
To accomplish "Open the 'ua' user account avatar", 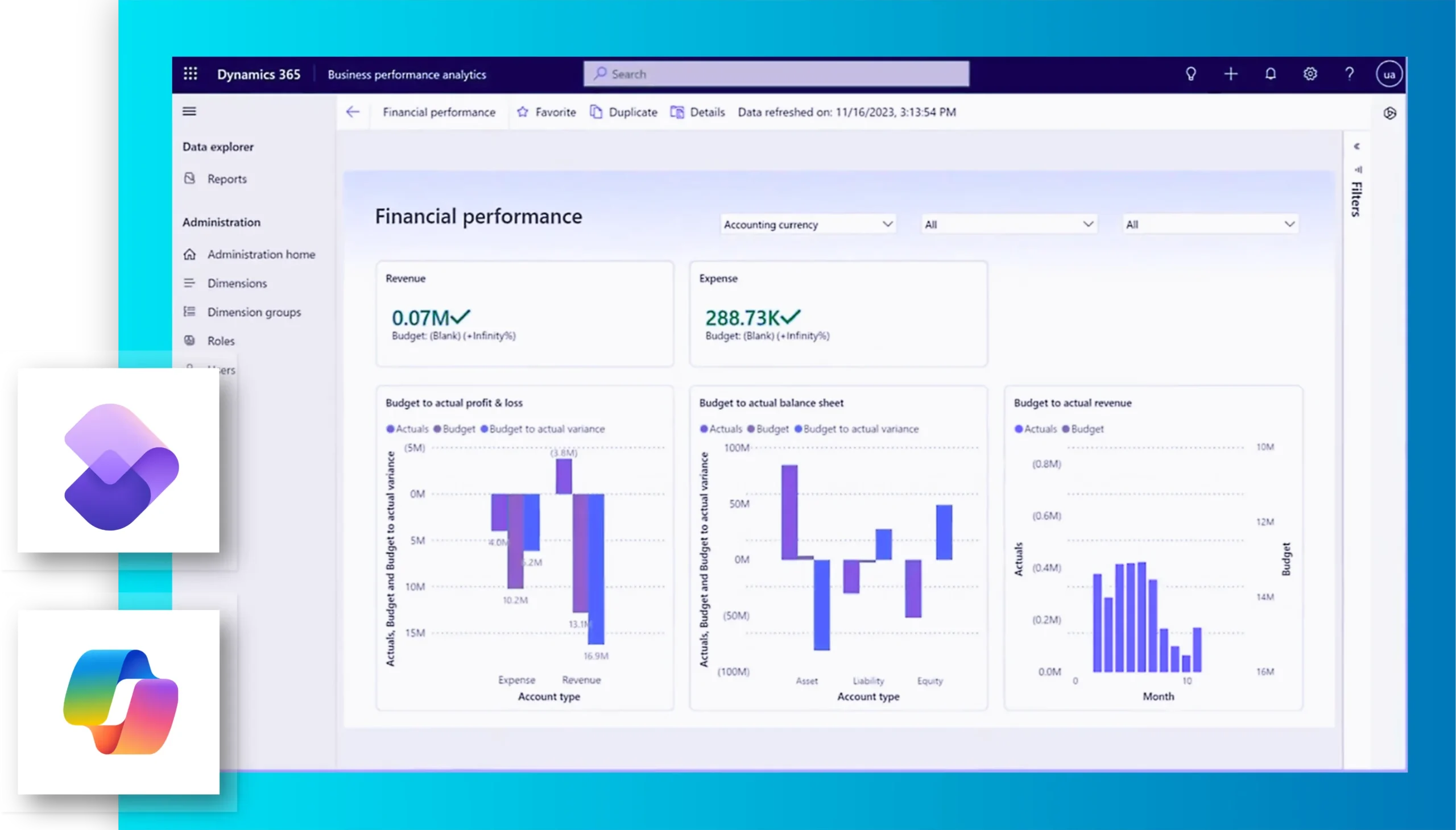I will coord(1389,74).
